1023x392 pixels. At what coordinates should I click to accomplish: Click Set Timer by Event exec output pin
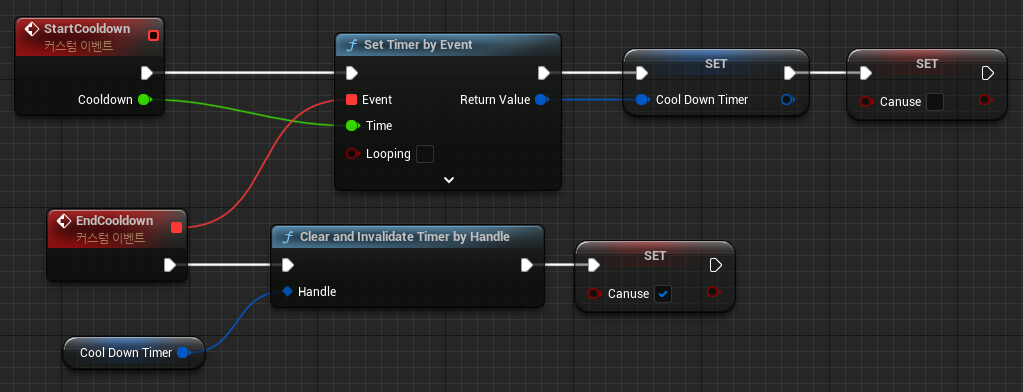tap(544, 72)
